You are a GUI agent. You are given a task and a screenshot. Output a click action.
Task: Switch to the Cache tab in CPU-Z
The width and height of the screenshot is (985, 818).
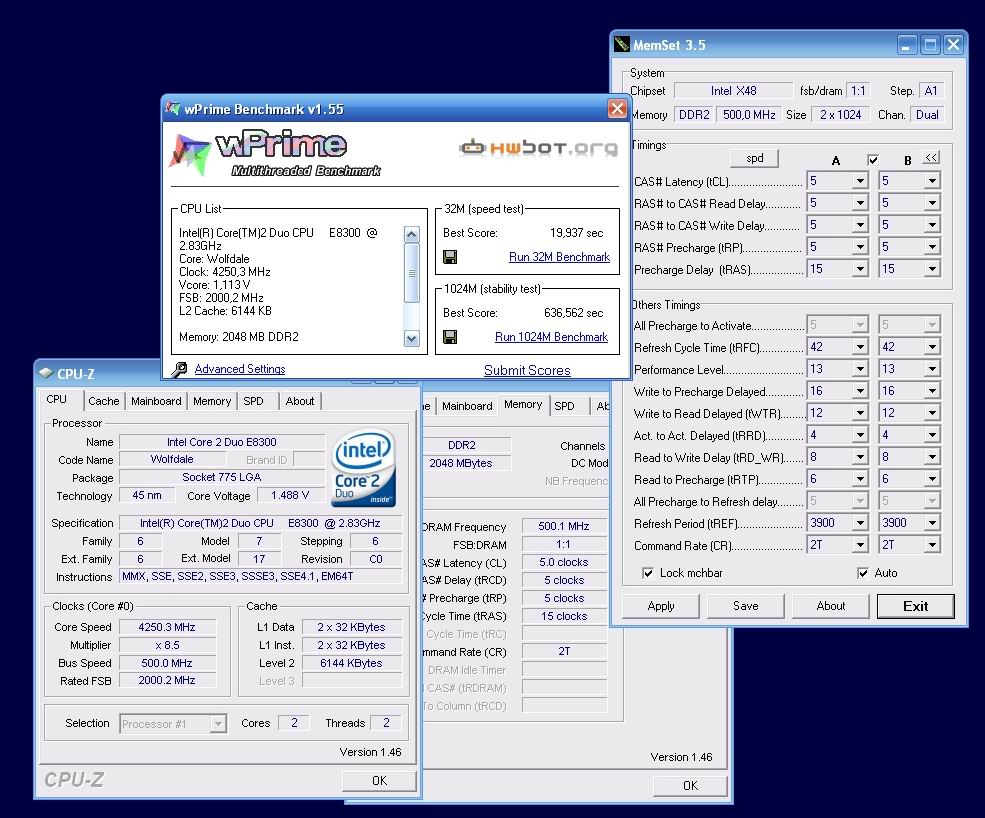104,401
